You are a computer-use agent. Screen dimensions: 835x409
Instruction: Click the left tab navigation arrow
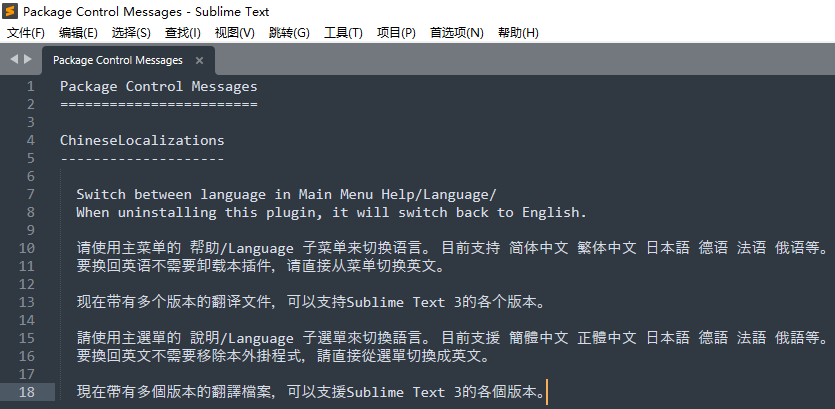tap(13, 60)
